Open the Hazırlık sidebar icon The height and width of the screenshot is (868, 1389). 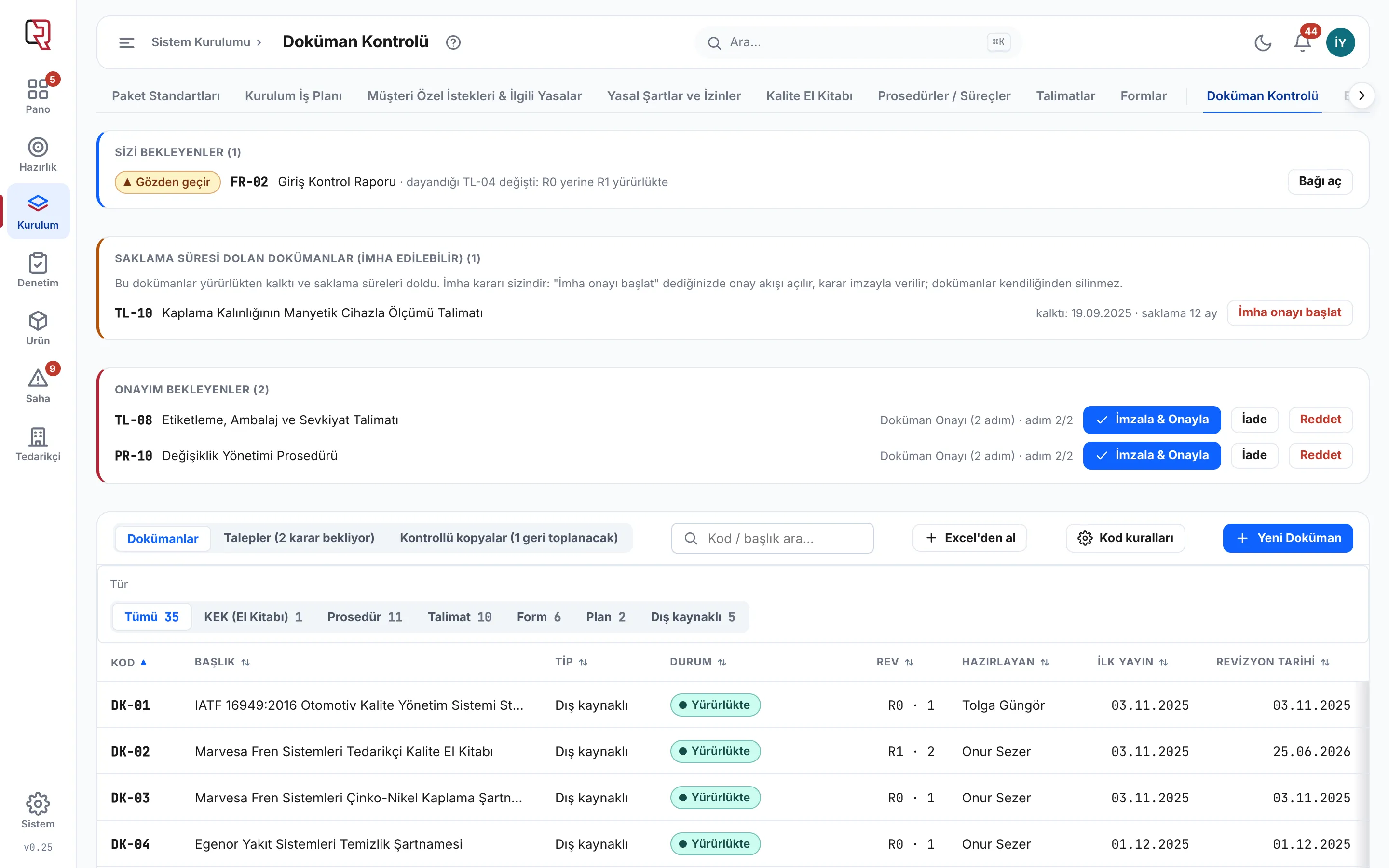38,154
